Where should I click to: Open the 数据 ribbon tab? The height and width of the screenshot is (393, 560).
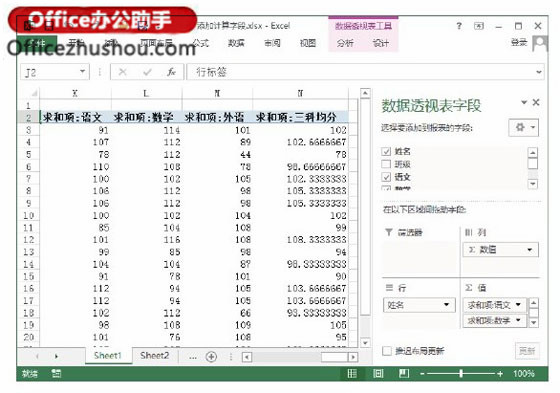(236, 43)
